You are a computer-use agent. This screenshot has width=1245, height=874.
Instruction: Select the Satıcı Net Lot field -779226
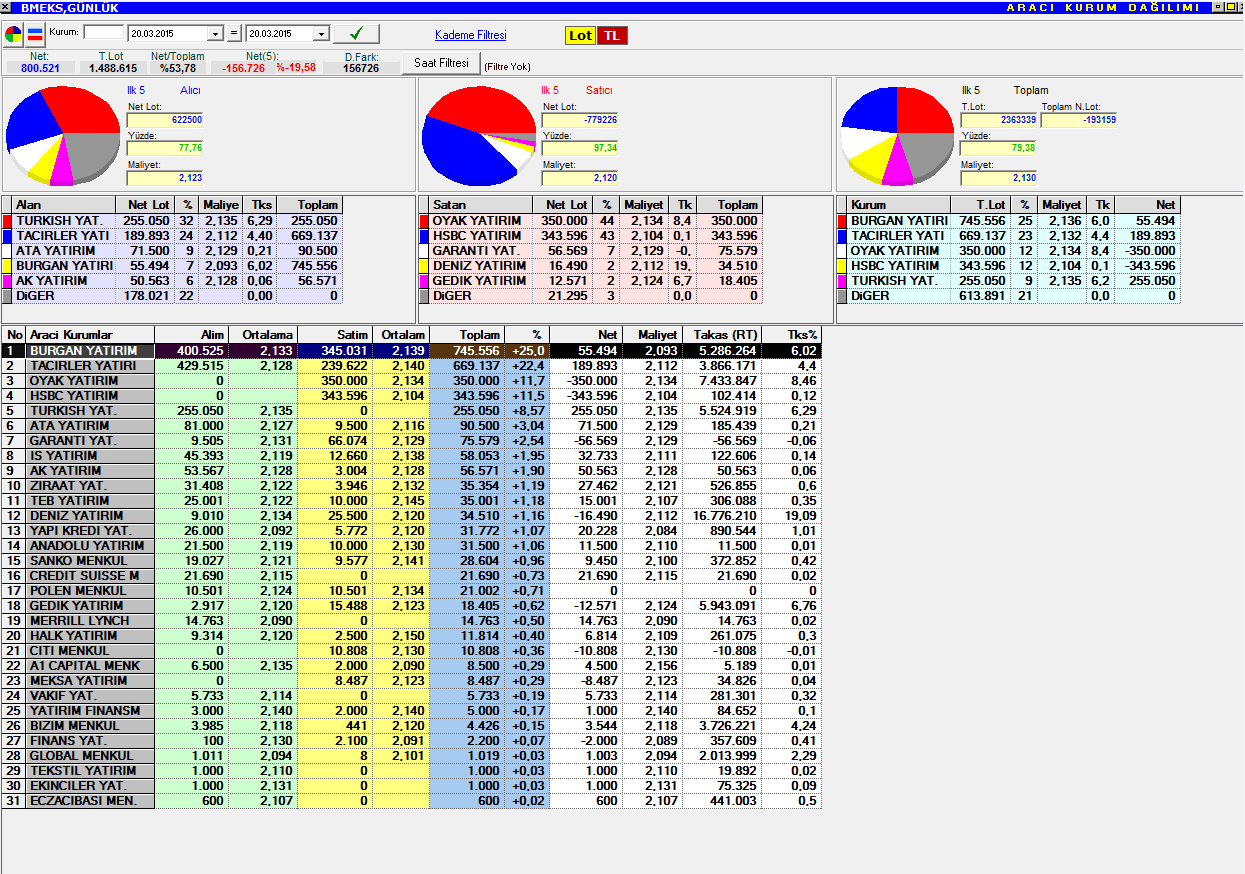click(580, 120)
